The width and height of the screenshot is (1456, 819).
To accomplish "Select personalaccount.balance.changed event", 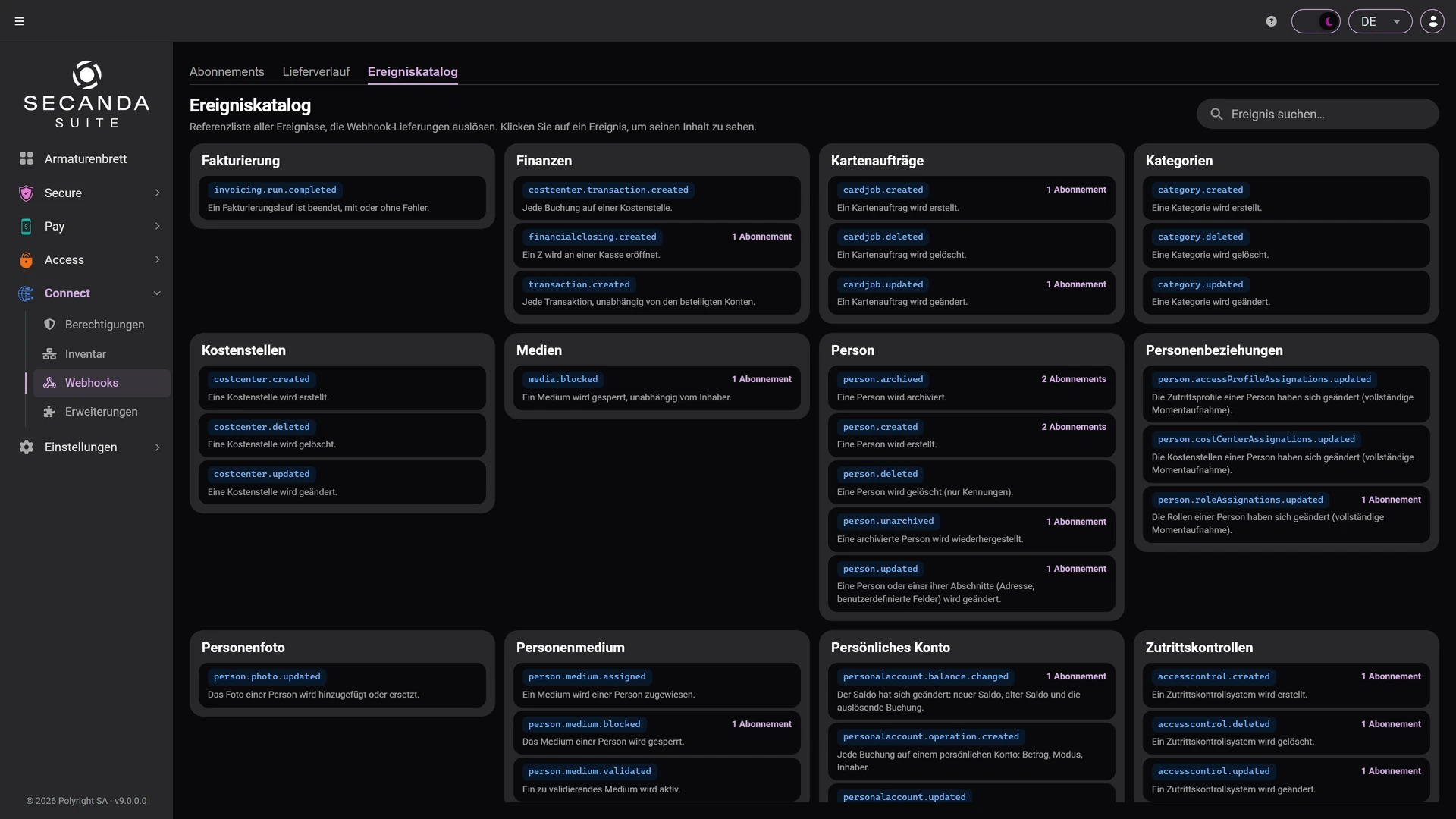I will coord(971,691).
